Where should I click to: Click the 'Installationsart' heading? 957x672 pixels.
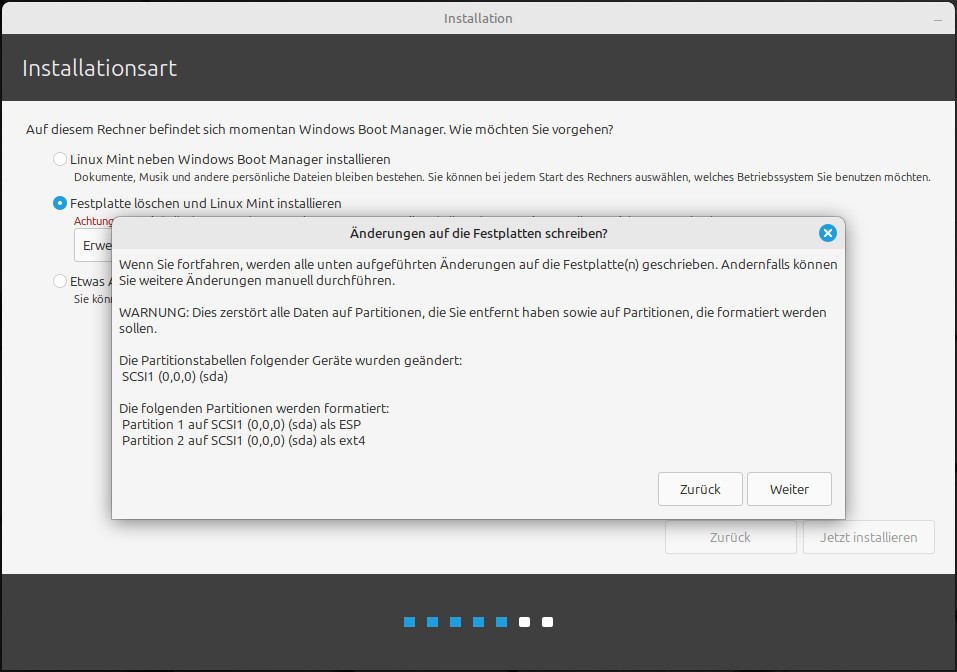(x=99, y=68)
